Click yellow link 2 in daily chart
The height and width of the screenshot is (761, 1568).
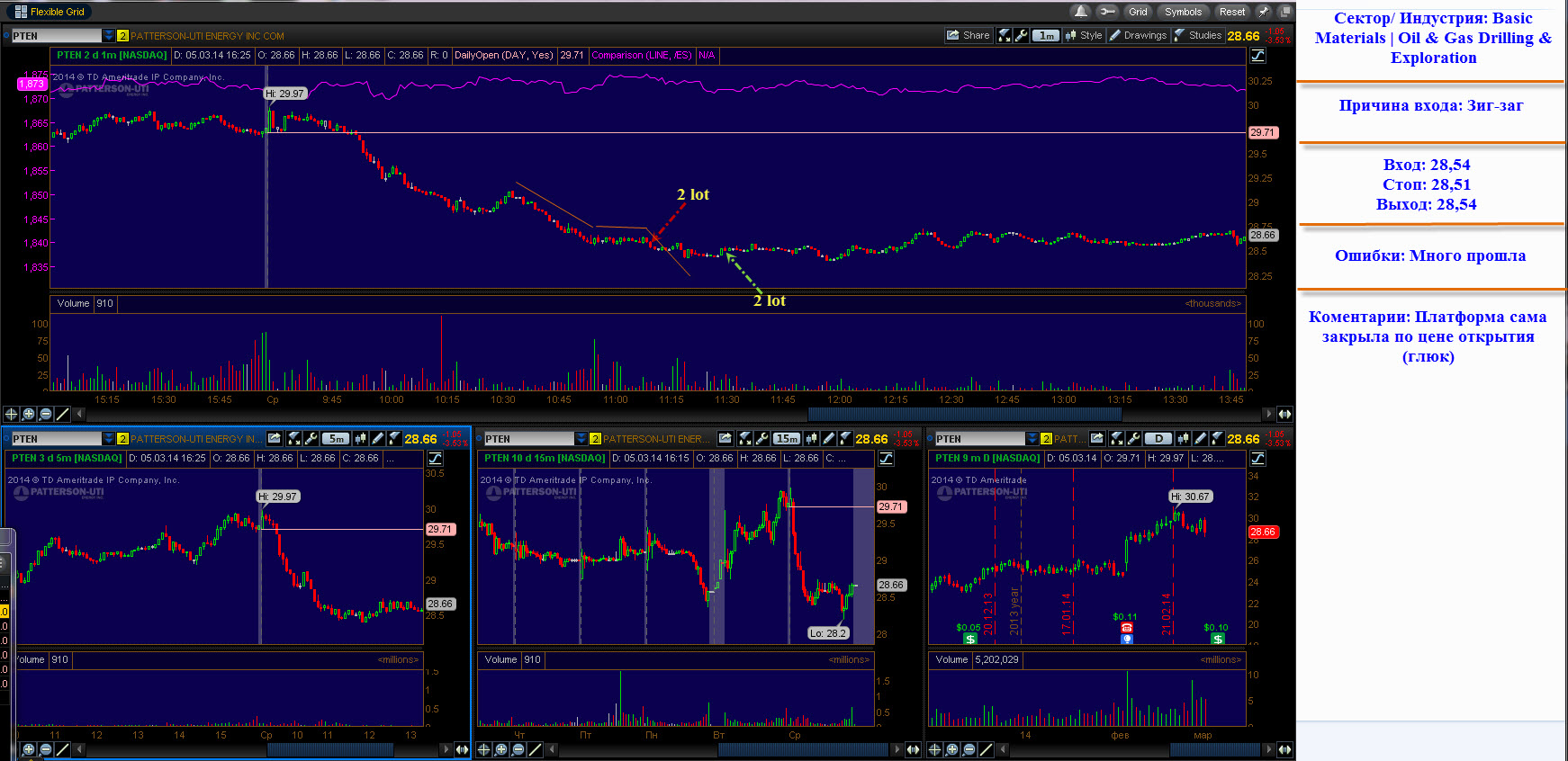tap(1046, 439)
